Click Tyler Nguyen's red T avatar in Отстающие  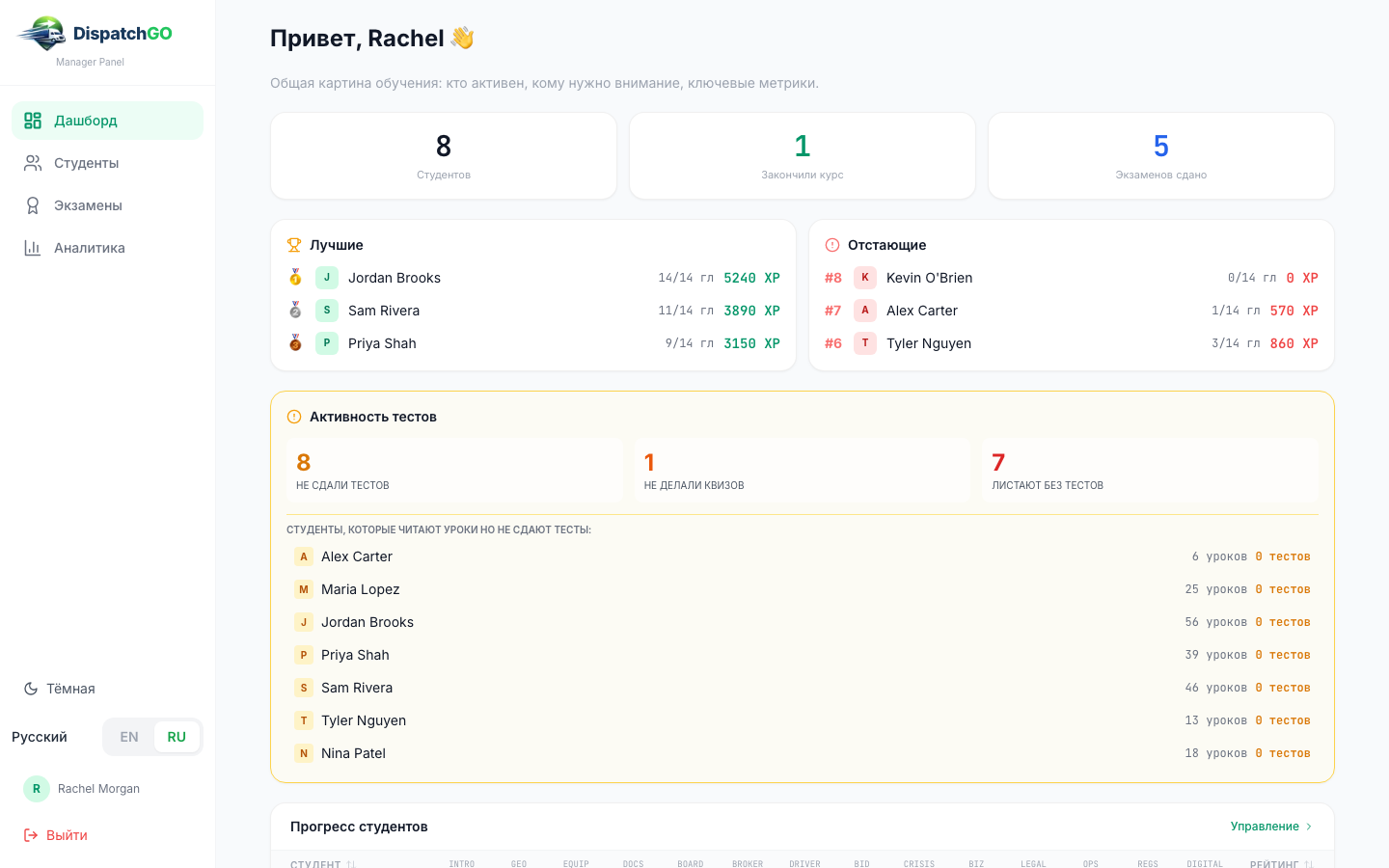pos(865,343)
